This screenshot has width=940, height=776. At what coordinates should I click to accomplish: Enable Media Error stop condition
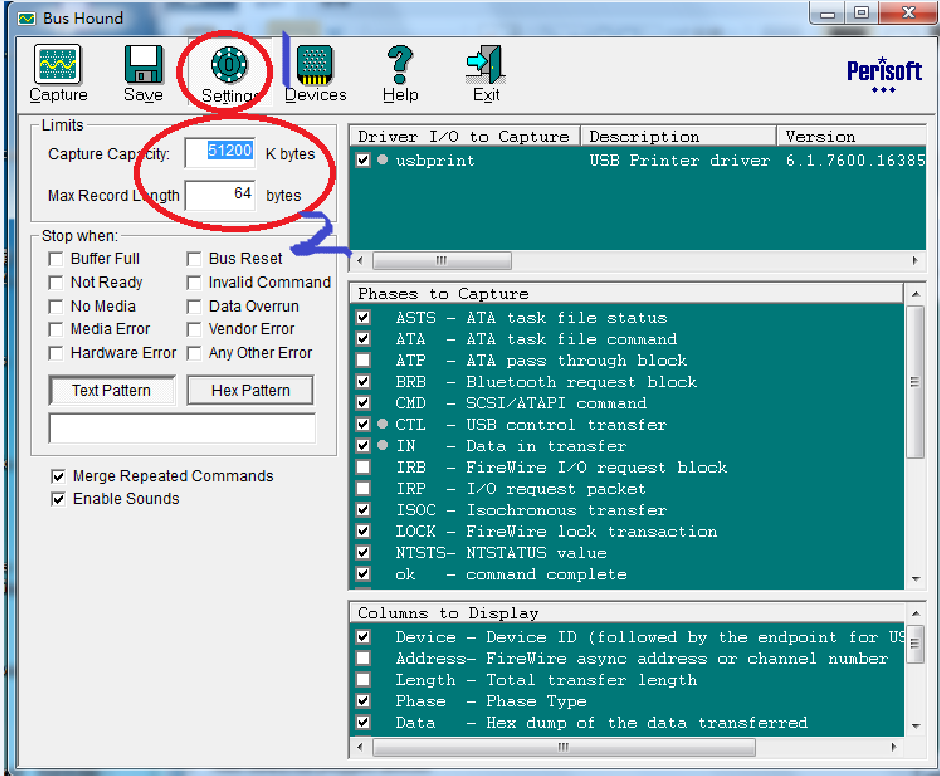pyautogui.click(x=56, y=329)
